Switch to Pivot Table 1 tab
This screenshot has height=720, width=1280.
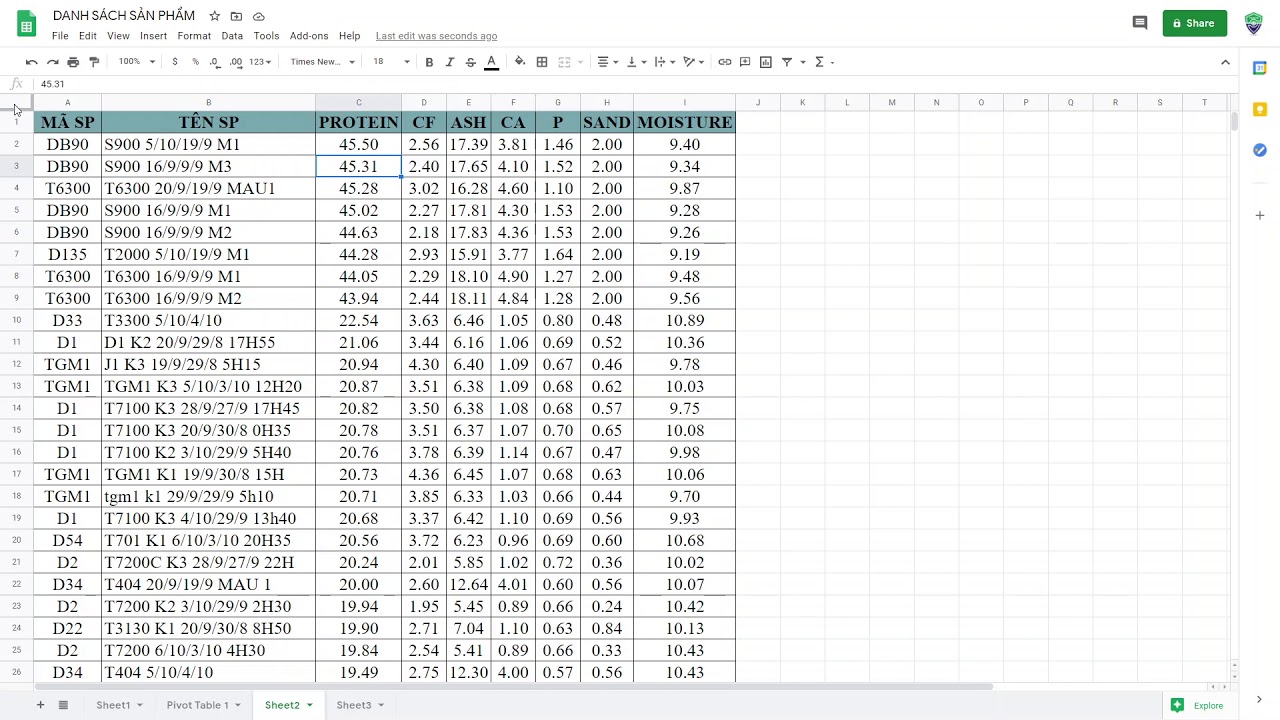[197, 705]
